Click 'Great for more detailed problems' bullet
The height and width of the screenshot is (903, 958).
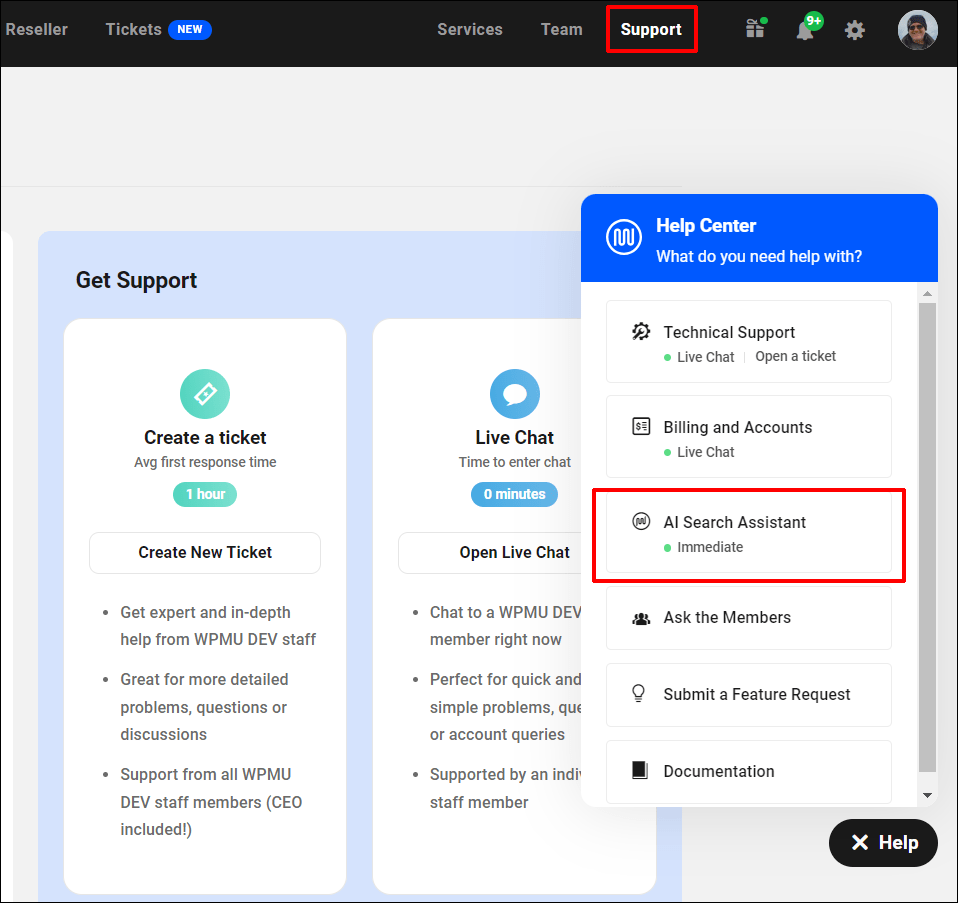coord(204,707)
